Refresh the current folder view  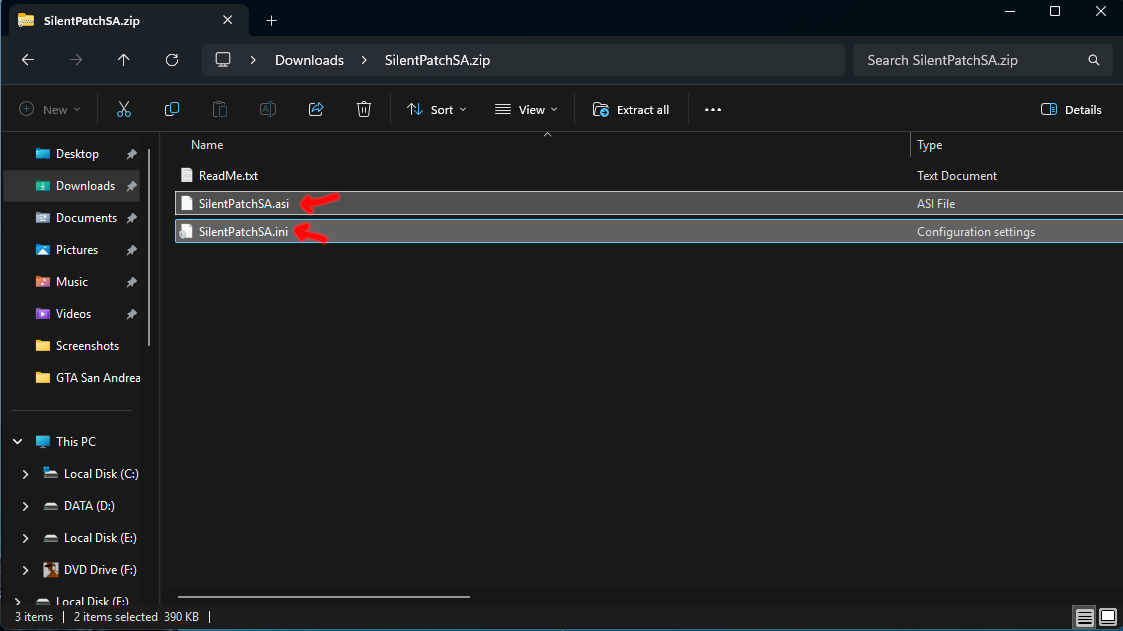point(172,60)
